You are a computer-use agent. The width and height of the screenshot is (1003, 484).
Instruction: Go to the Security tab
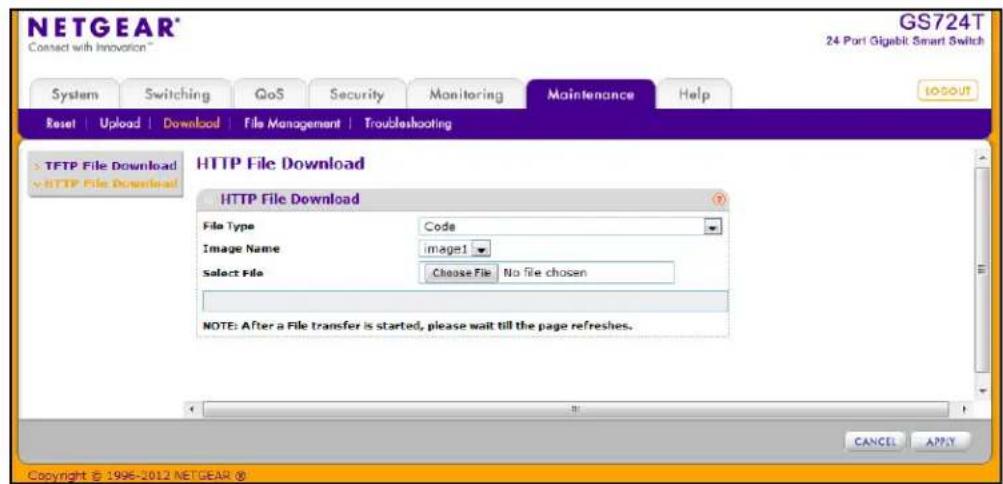[357, 95]
